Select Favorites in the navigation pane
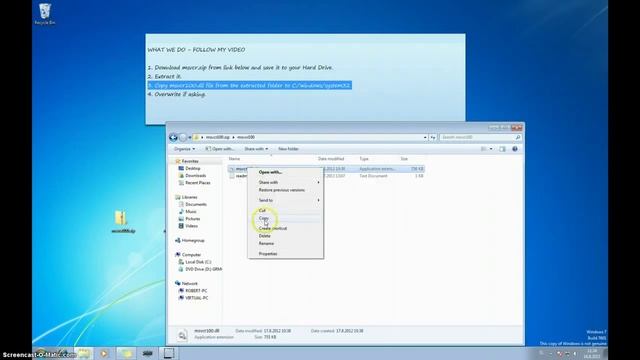The height and width of the screenshot is (360, 640). pos(190,161)
